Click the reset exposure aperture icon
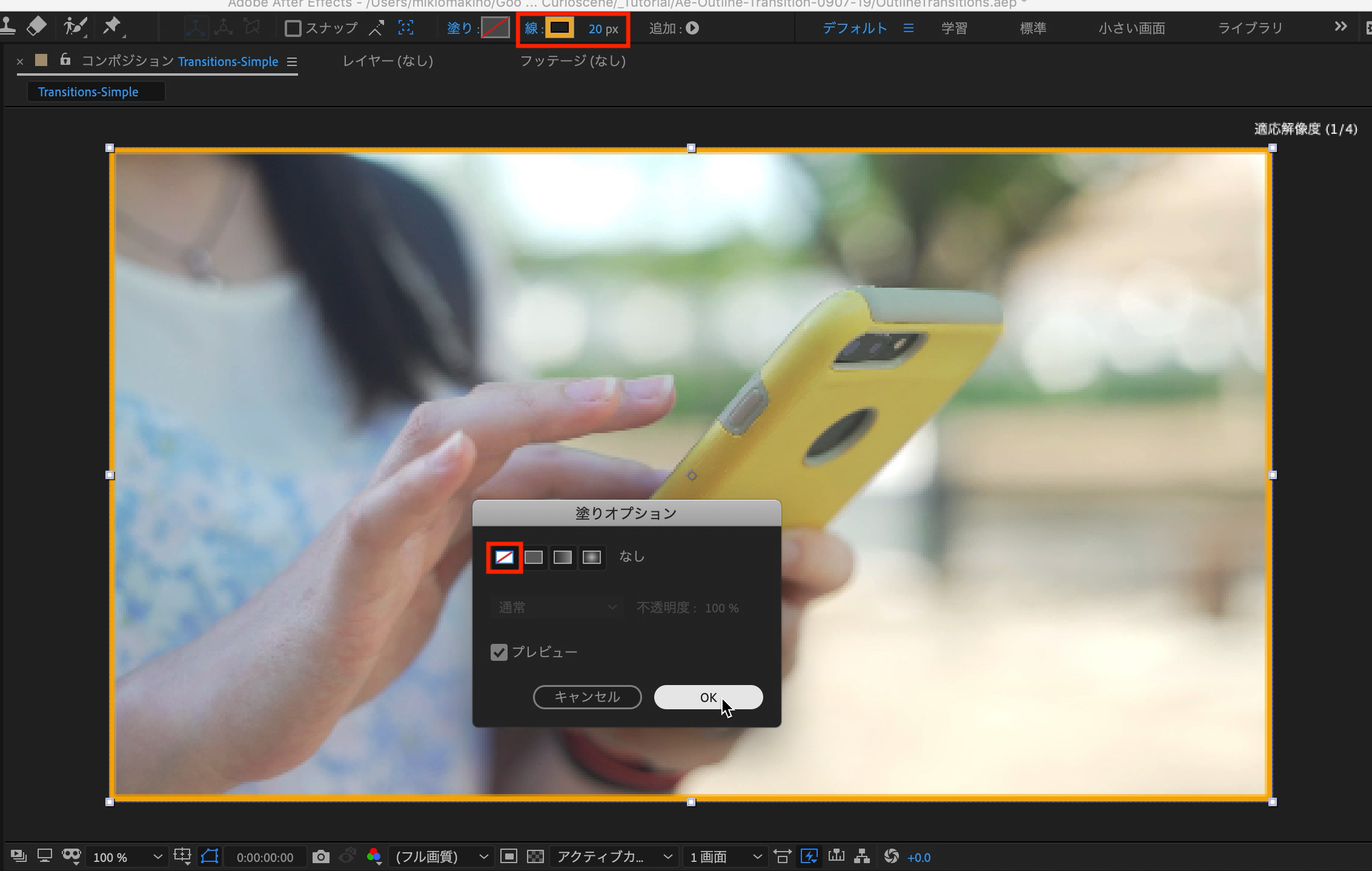Image resolution: width=1372 pixels, height=871 pixels. tap(891, 856)
